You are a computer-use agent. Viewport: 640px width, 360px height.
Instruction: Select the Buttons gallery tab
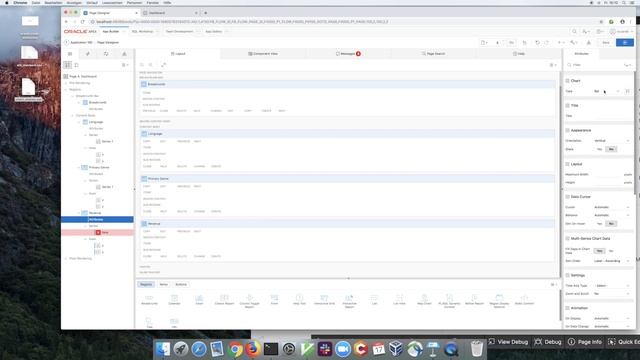181,284
